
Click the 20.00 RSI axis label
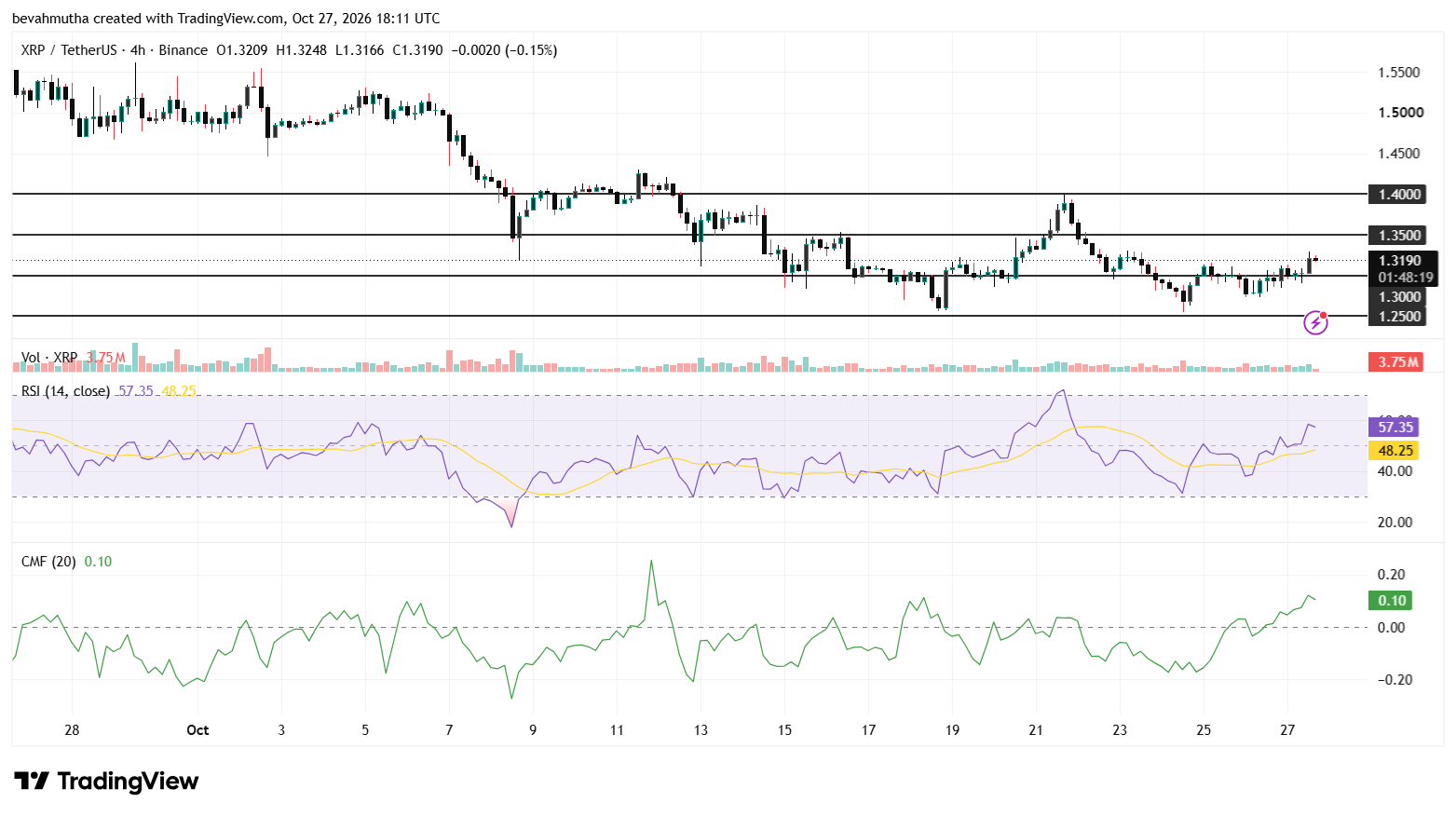(x=1395, y=523)
